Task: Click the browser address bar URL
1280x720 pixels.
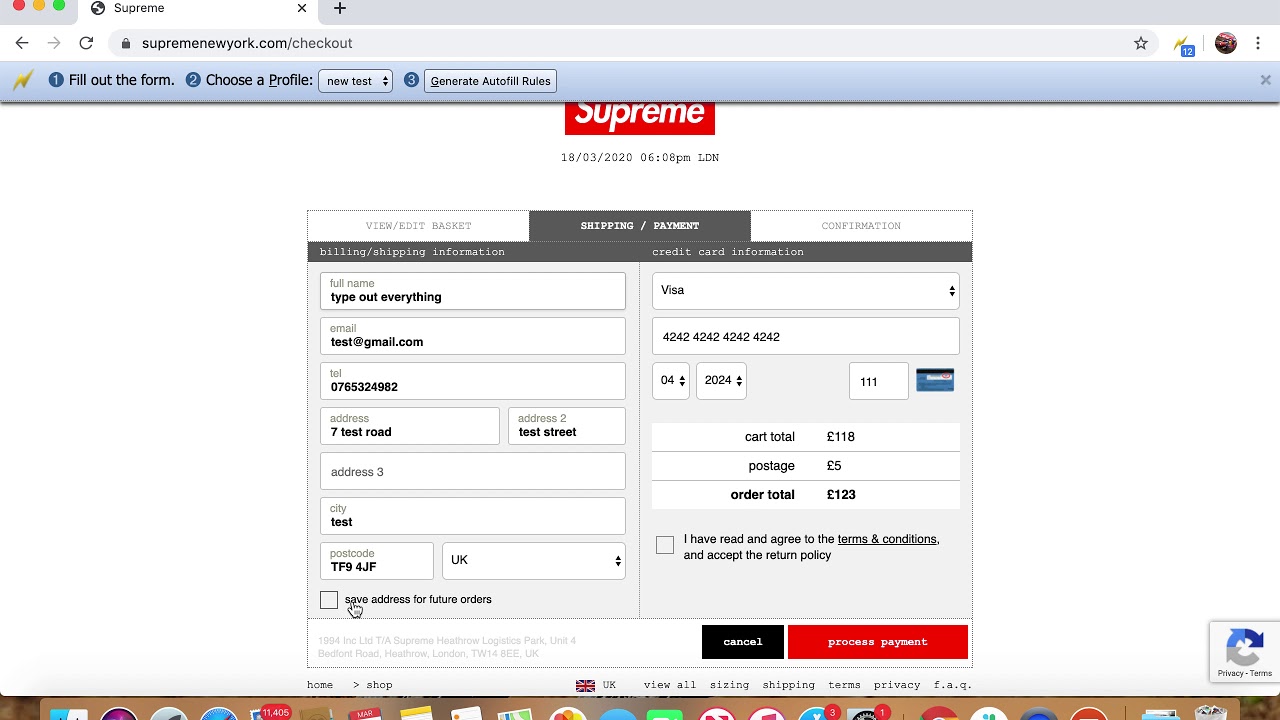Action: 247,43
